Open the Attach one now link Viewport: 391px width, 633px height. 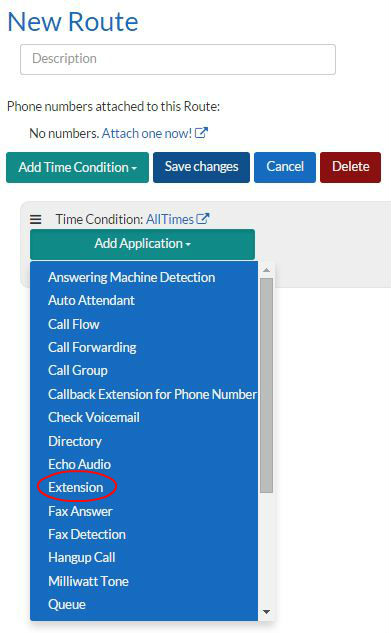click(x=147, y=133)
